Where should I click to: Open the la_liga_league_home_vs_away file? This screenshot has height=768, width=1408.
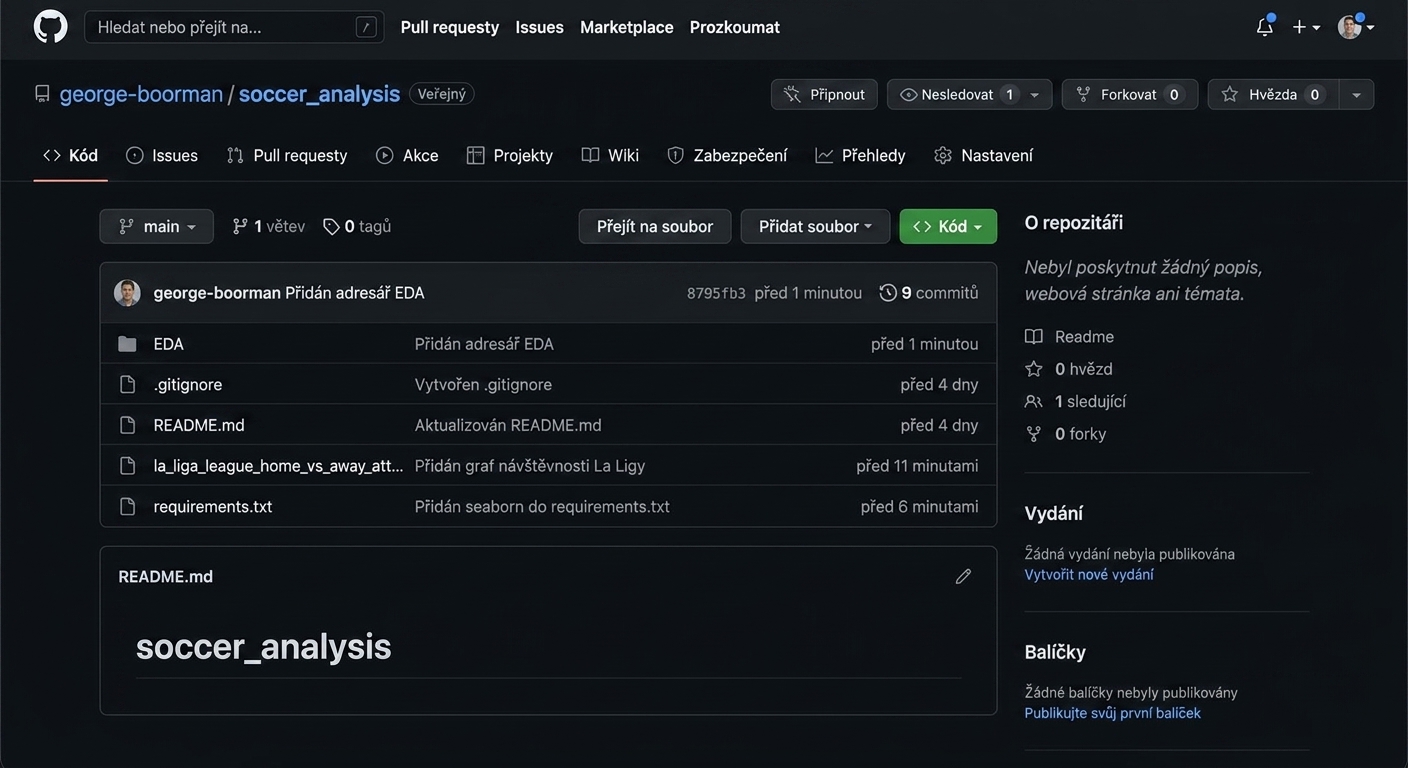pos(279,466)
